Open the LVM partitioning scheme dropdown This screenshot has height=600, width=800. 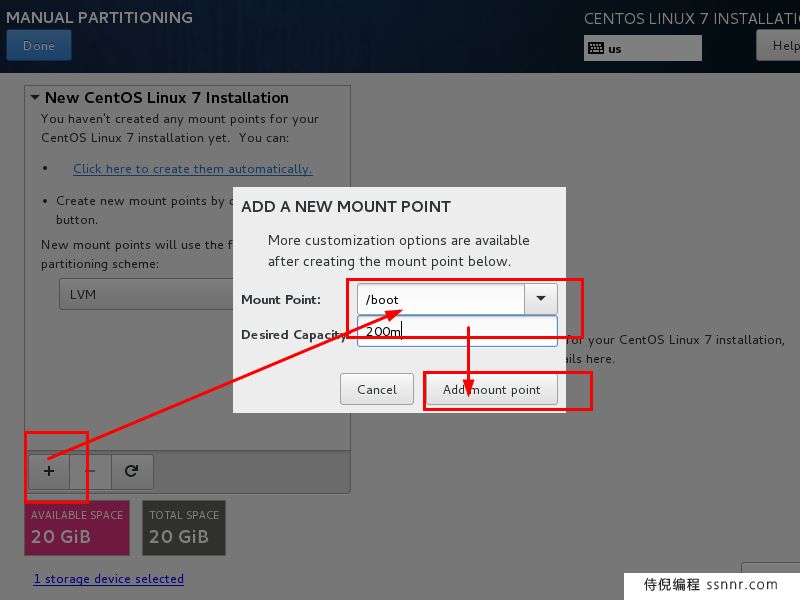point(146,294)
